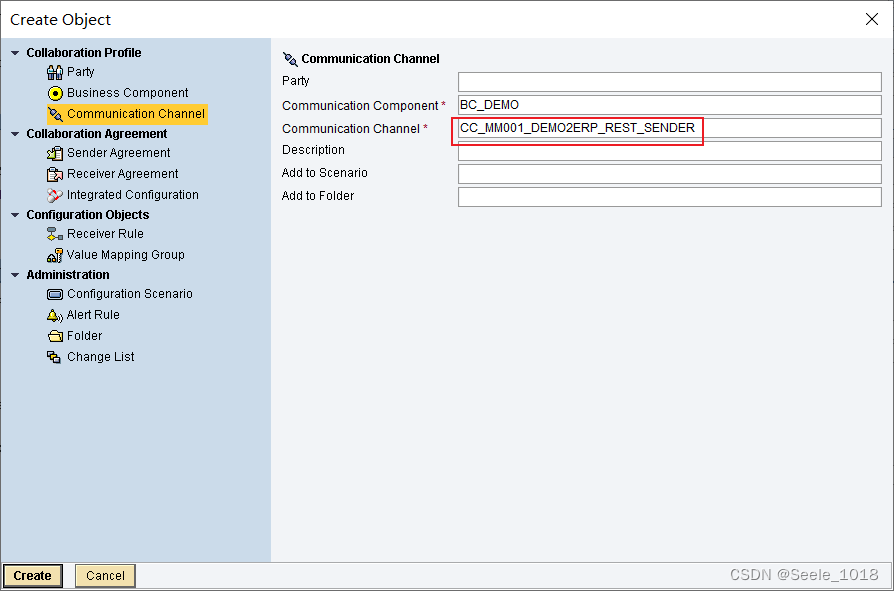Click the Communication Component field BC_DEMO

coord(669,105)
